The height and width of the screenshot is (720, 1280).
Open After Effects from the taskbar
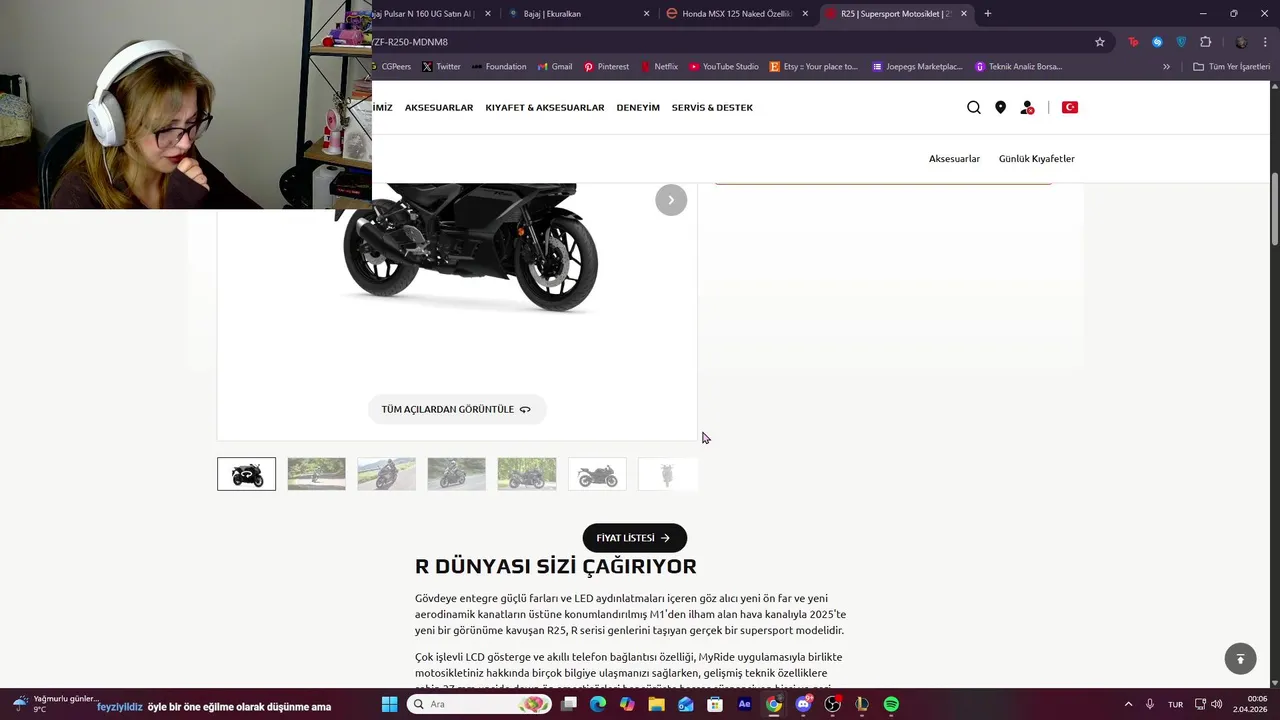(x=744, y=704)
